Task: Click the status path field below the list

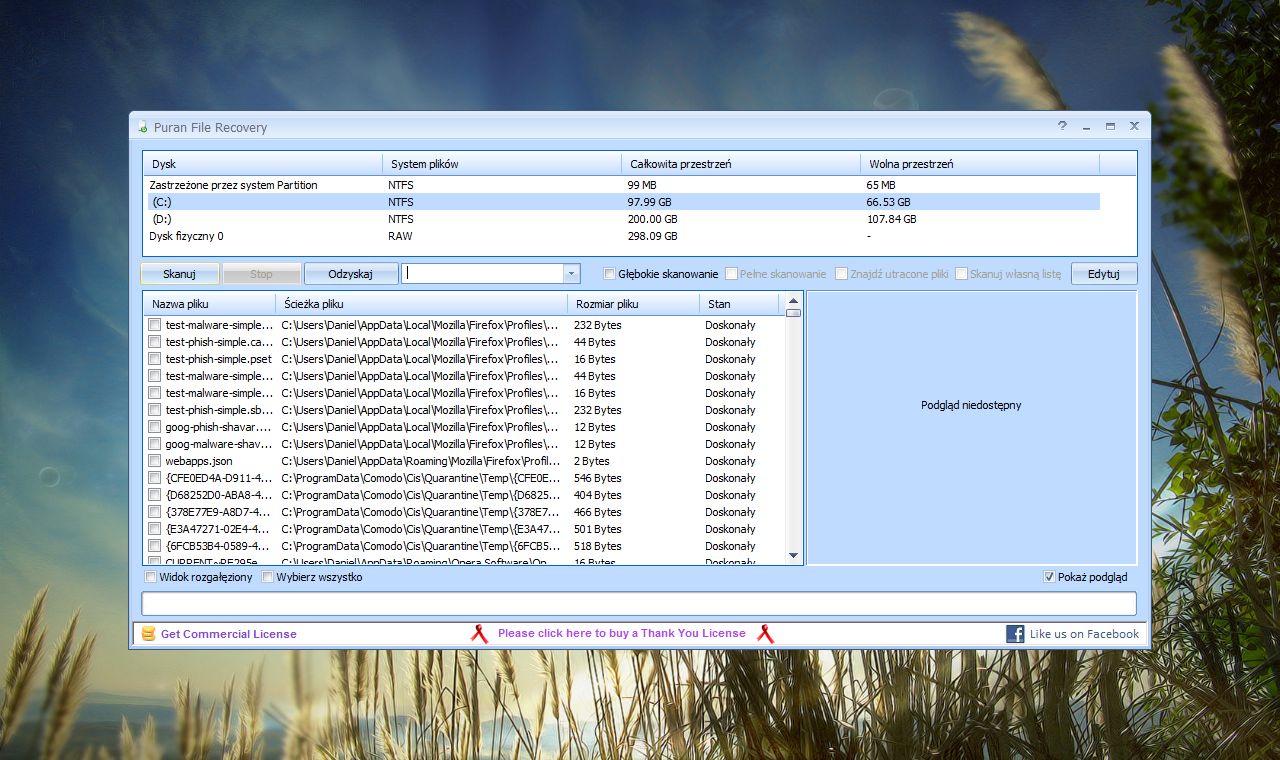Action: coord(639,603)
